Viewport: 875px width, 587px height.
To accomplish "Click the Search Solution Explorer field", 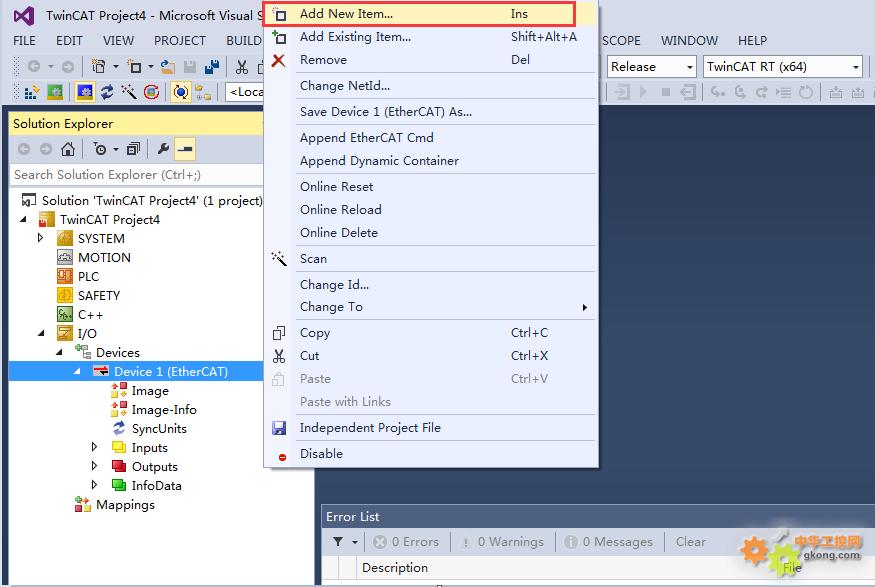I will tap(136, 175).
